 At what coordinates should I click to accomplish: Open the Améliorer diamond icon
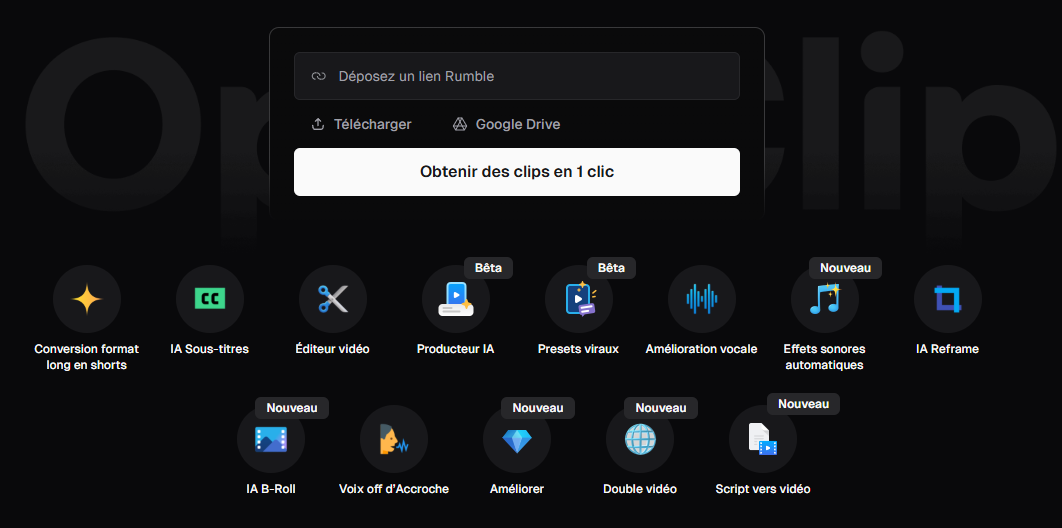[517, 439]
